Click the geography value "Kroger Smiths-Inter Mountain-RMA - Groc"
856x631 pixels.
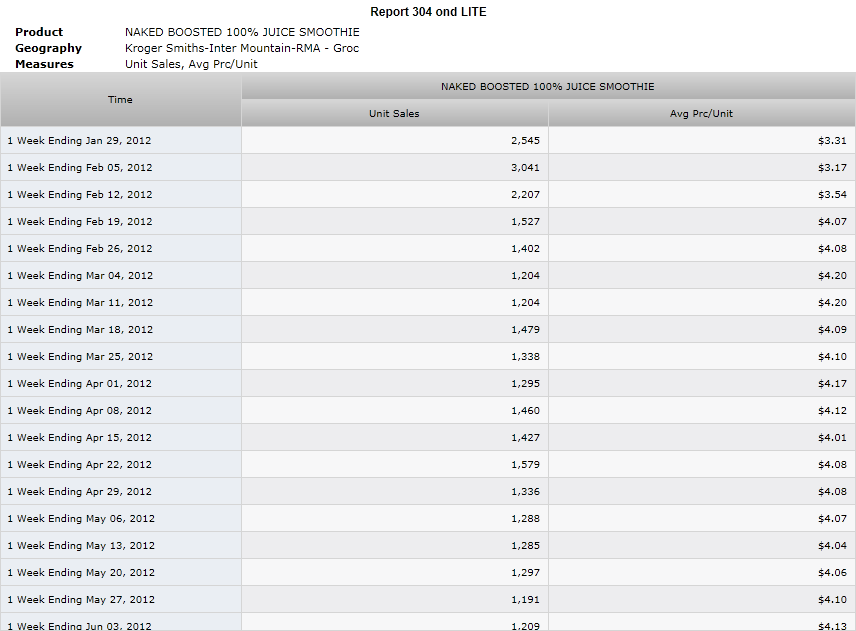click(242, 48)
